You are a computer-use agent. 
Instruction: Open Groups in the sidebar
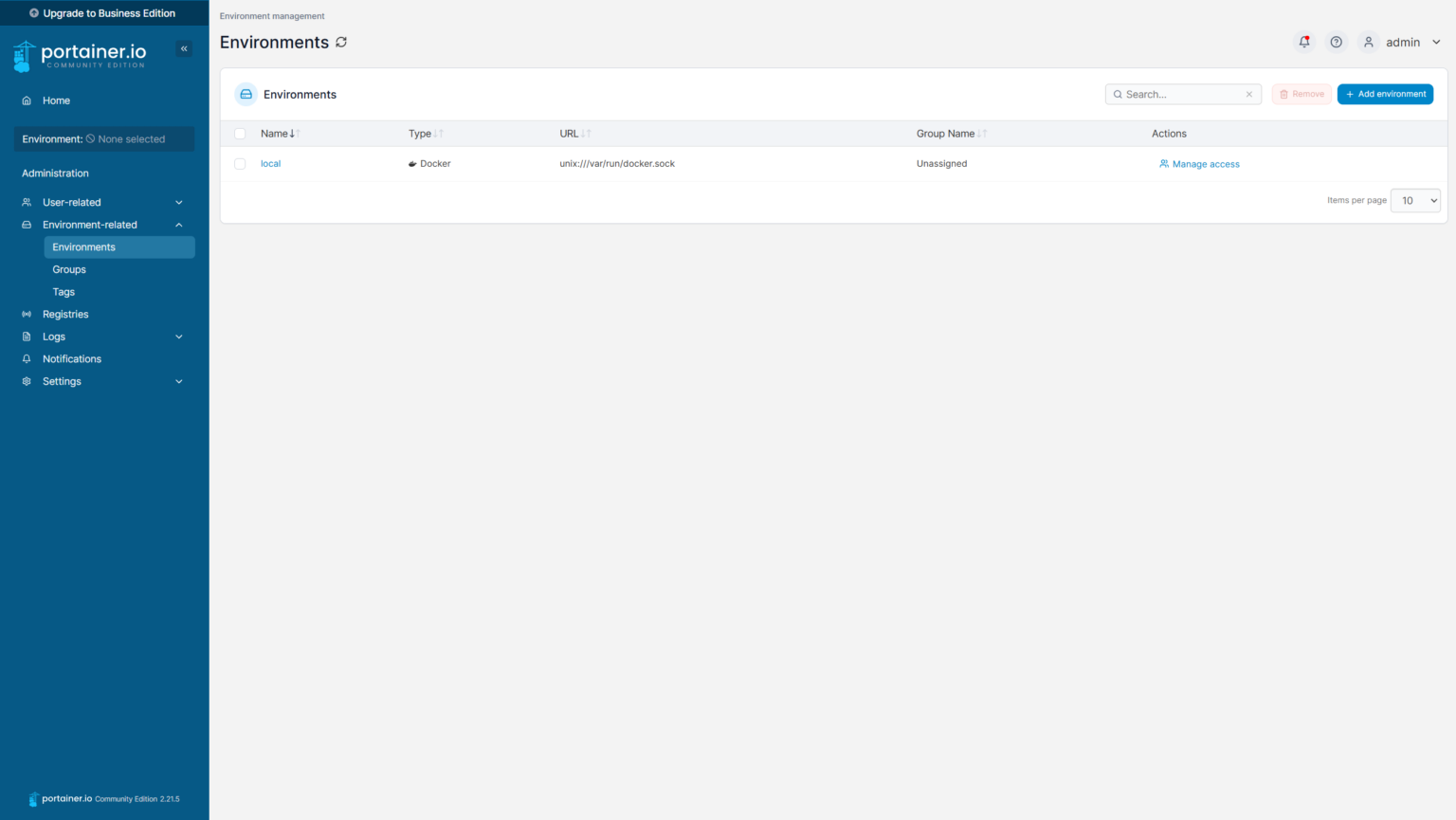coord(69,269)
